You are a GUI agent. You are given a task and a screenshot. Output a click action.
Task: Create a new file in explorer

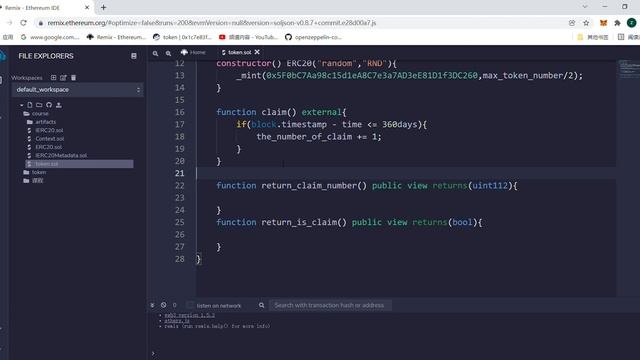(30, 105)
